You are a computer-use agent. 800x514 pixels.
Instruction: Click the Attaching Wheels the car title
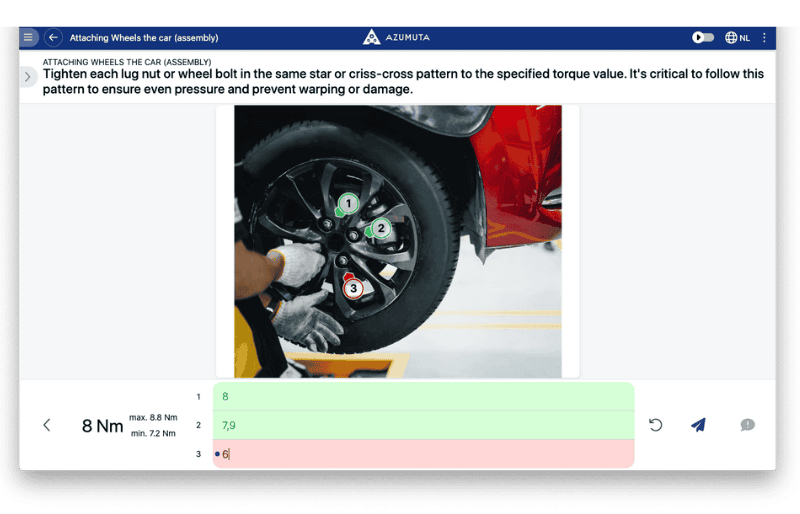coord(144,38)
